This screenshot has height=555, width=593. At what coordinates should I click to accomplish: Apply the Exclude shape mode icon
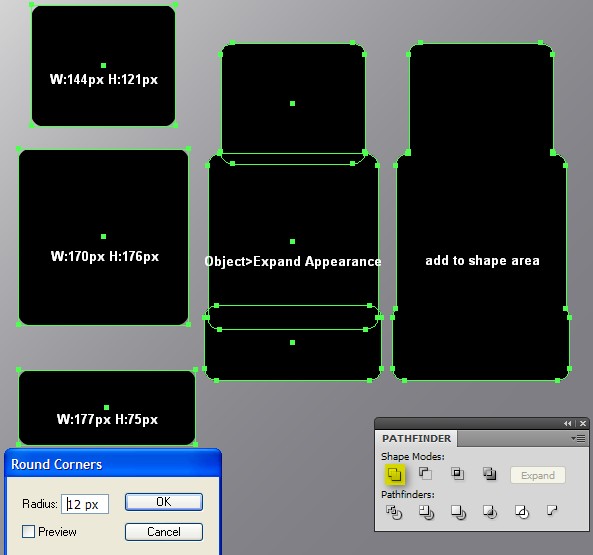490,473
